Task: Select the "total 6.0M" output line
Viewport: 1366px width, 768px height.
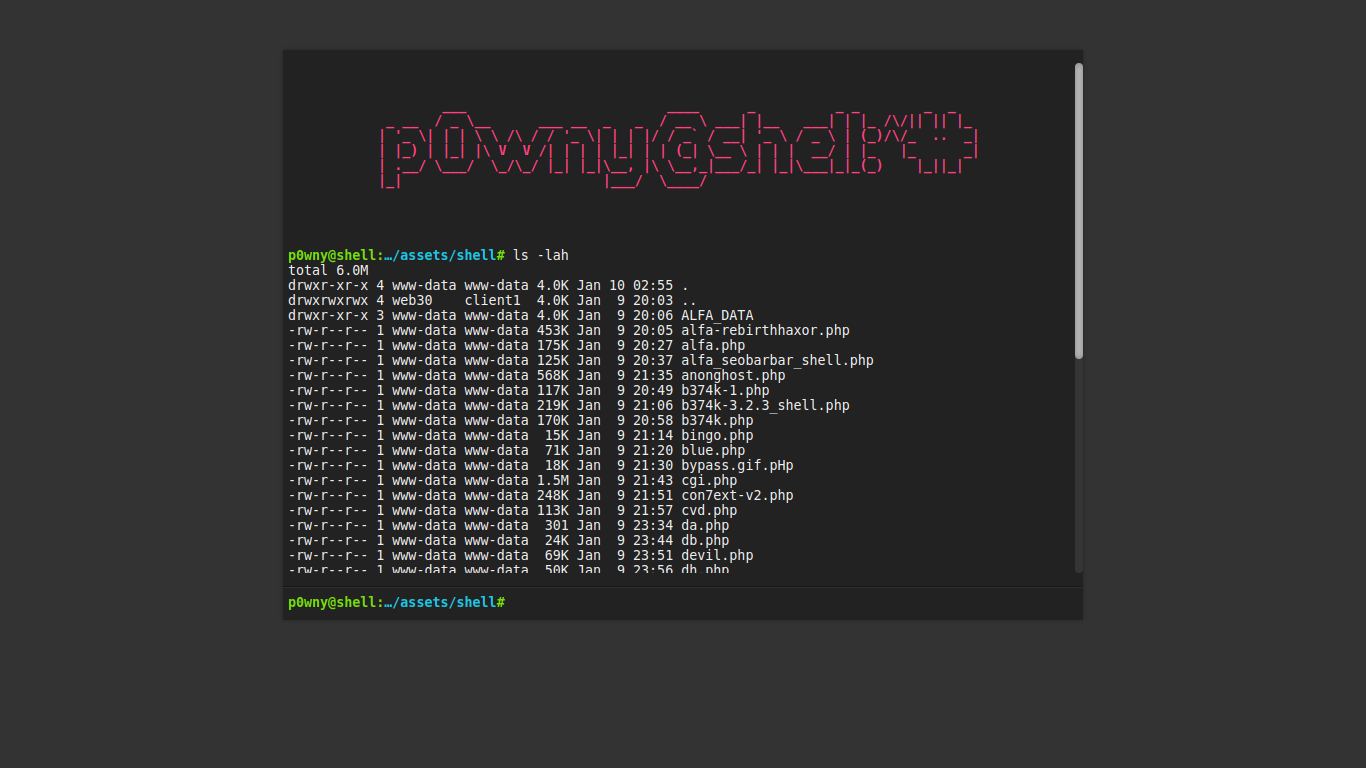Action: pos(328,270)
